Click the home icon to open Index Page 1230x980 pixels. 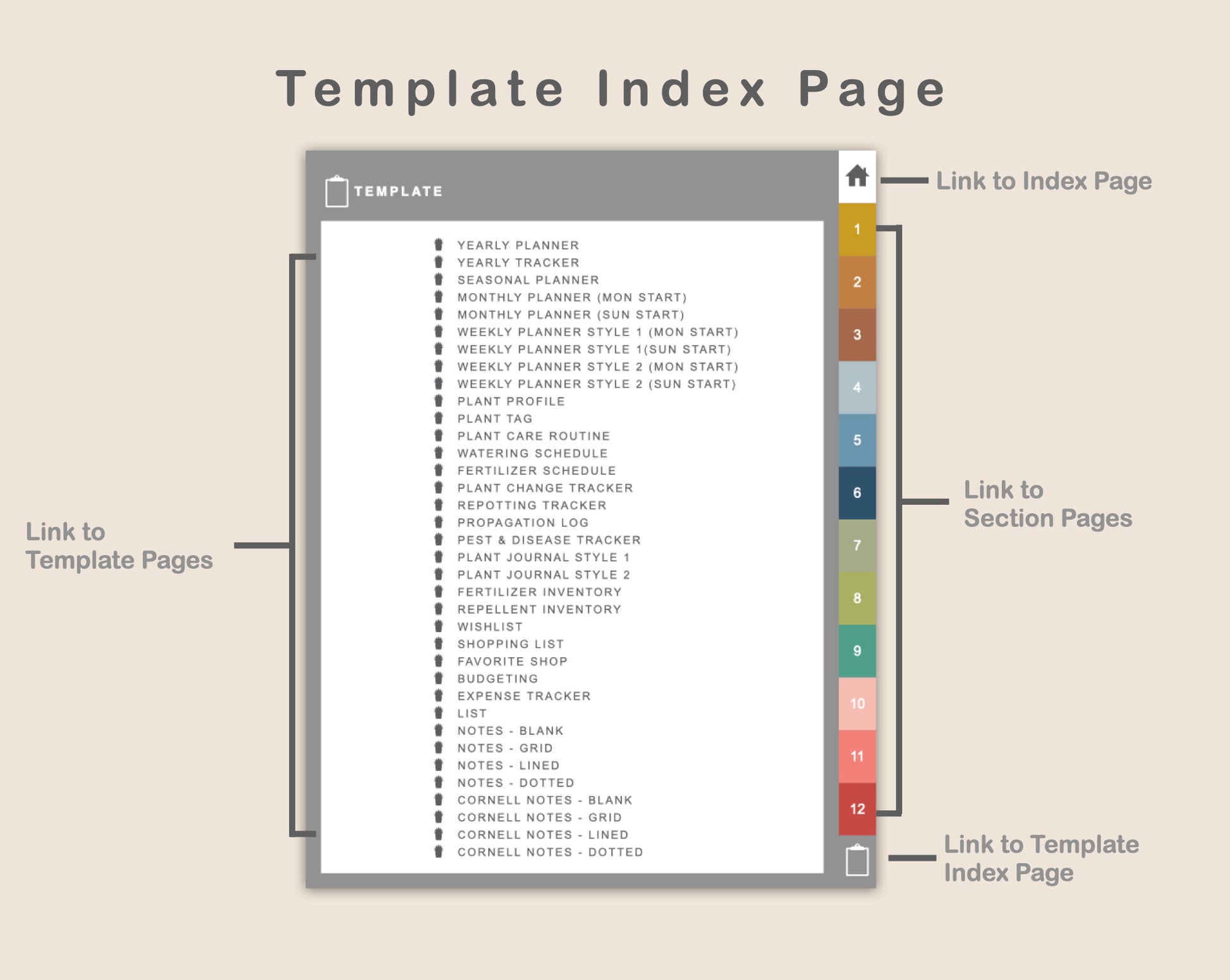[x=857, y=176]
